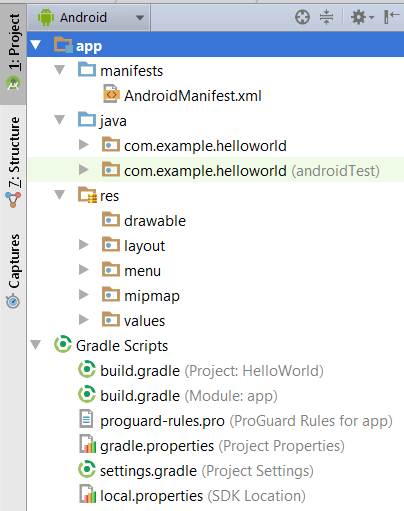The image size is (404, 511).
Task: Collapse the Gradle Scripts node
Action: tap(35, 345)
